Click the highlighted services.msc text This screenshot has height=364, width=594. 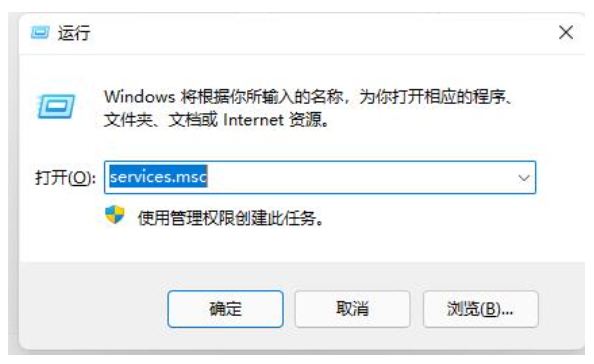pos(158,177)
